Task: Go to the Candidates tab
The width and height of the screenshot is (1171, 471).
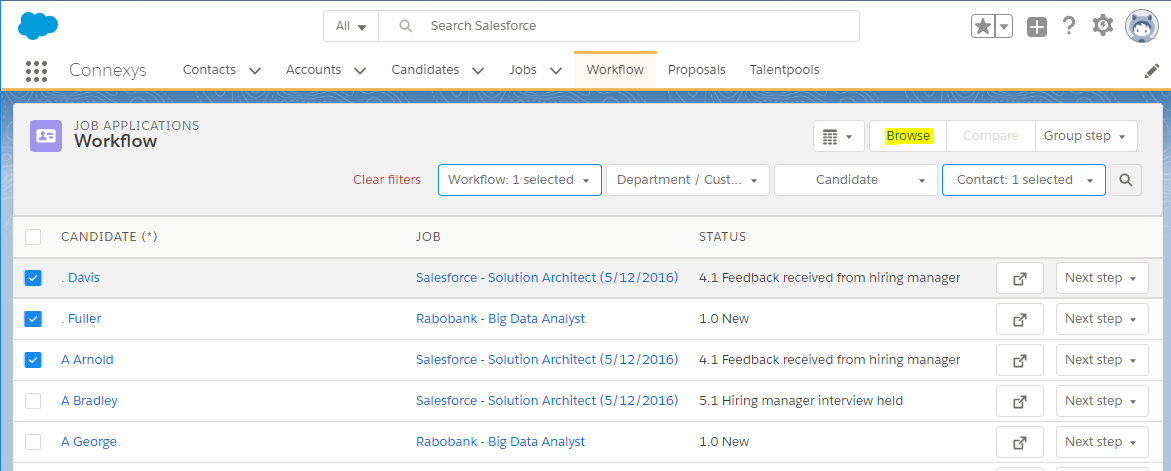Action: (x=425, y=69)
